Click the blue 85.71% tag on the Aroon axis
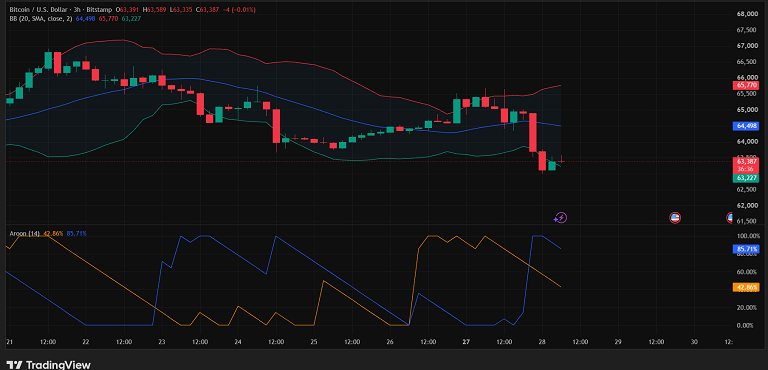This screenshot has height=370, width=768. coord(746,249)
